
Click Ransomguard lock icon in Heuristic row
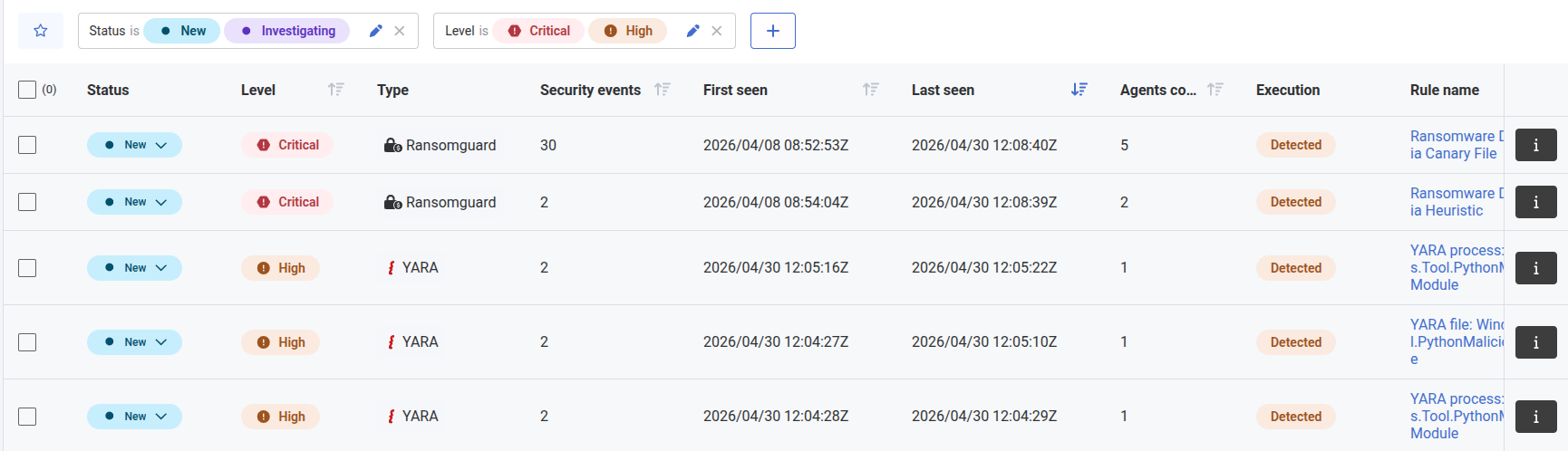click(392, 202)
